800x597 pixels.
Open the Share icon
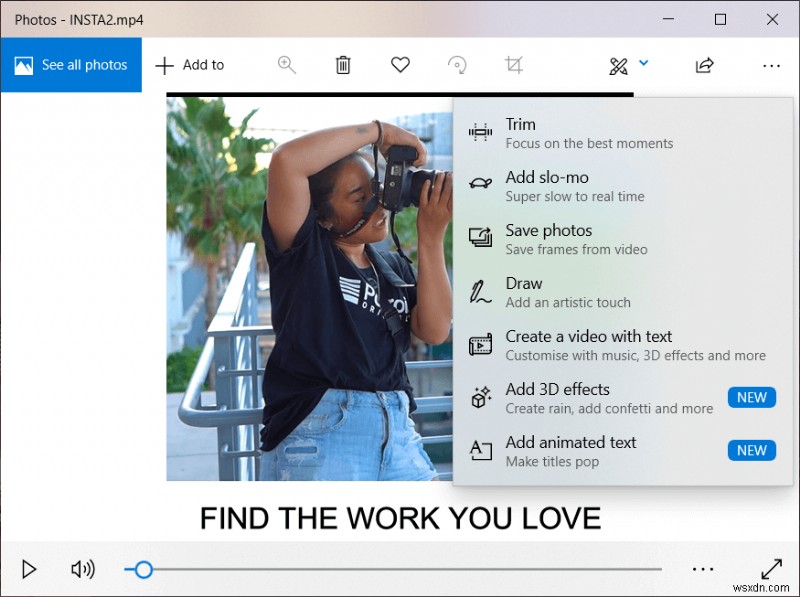705,65
